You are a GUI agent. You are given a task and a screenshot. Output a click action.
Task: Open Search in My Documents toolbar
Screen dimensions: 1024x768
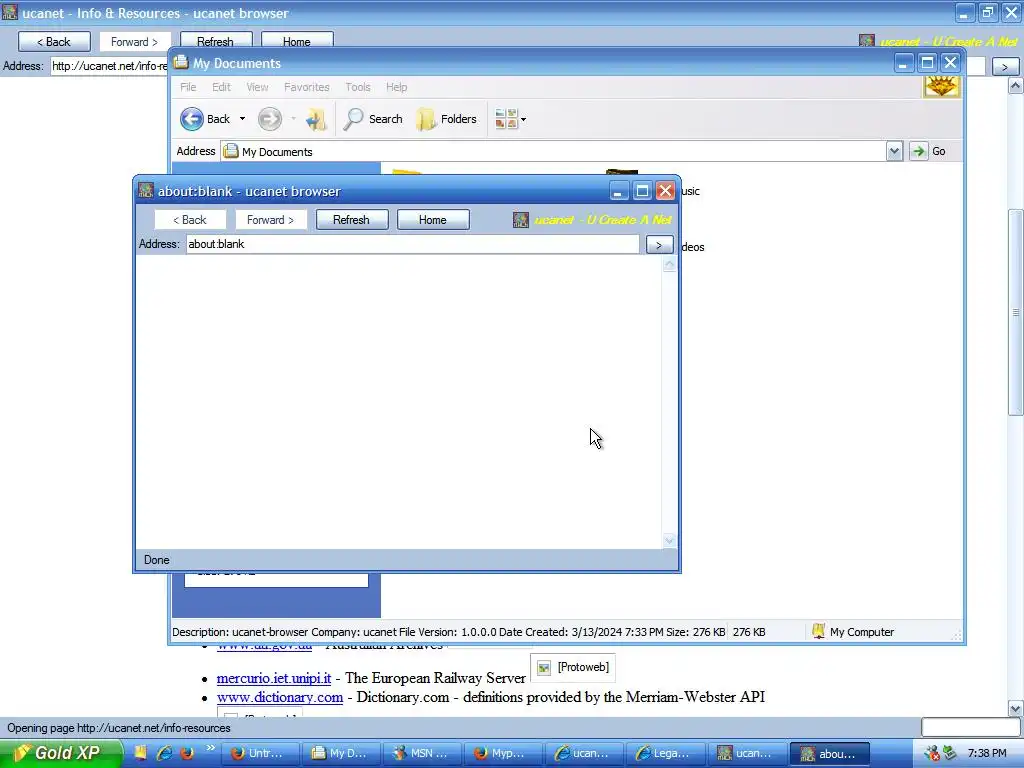[x=374, y=119]
